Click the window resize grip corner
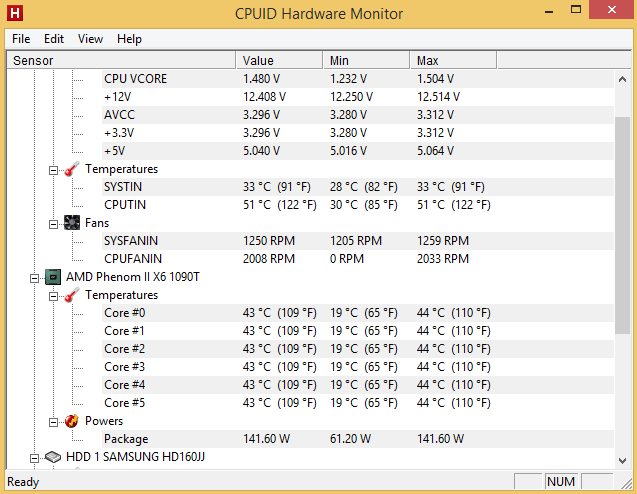Viewport: 637px width, 494px height. [627, 483]
